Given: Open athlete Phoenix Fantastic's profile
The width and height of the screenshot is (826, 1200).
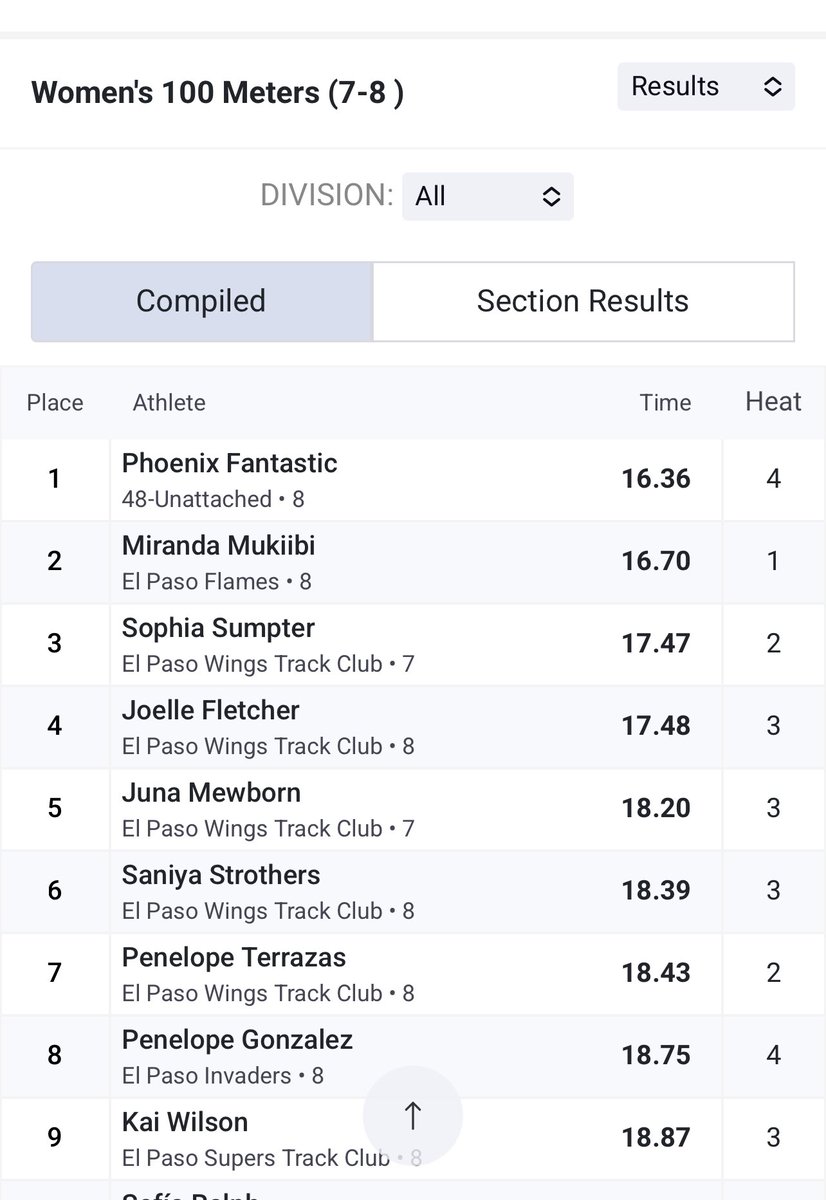Looking at the screenshot, I should [x=229, y=463].
